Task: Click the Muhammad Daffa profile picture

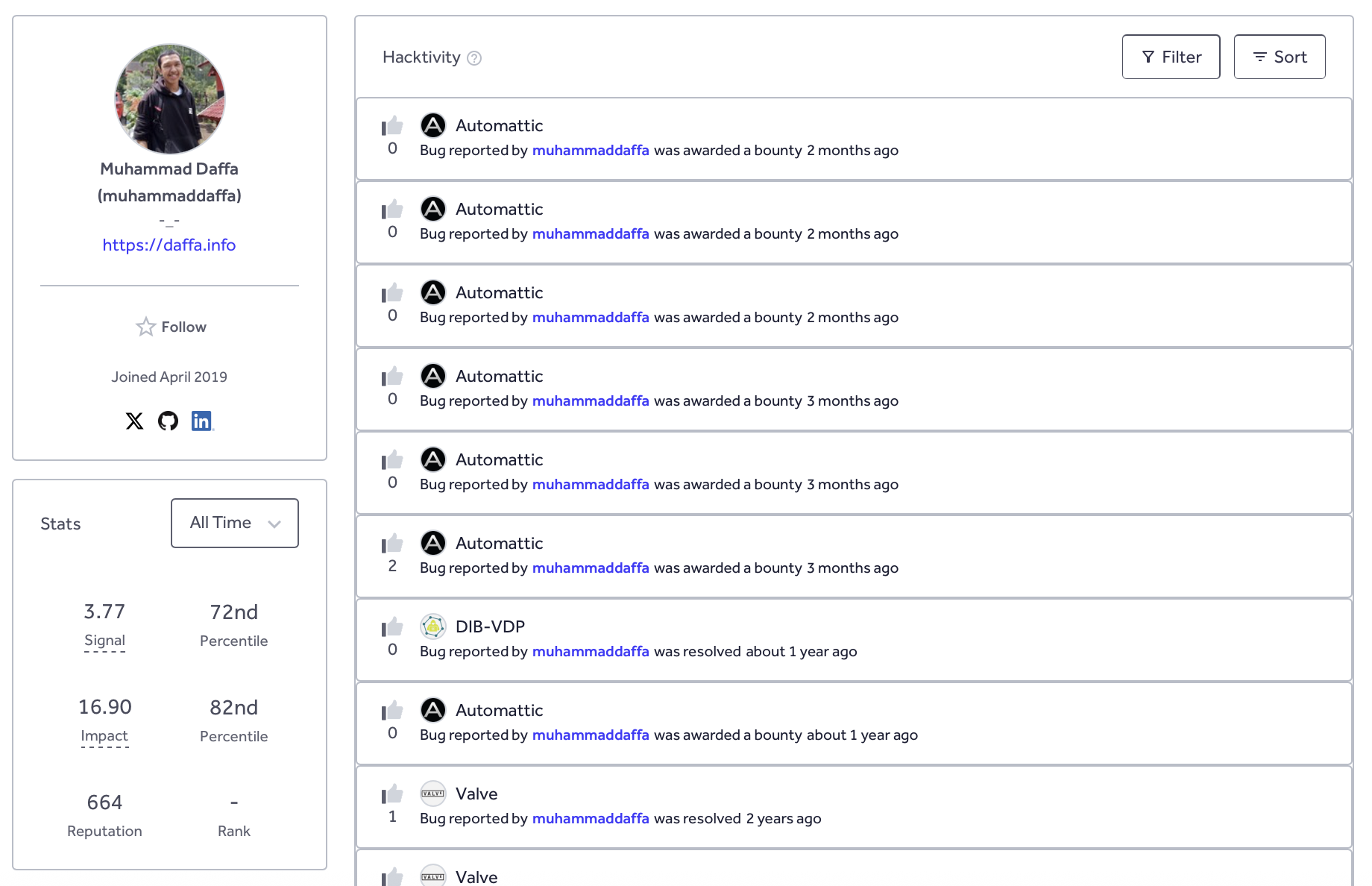Action: (169, 98)
